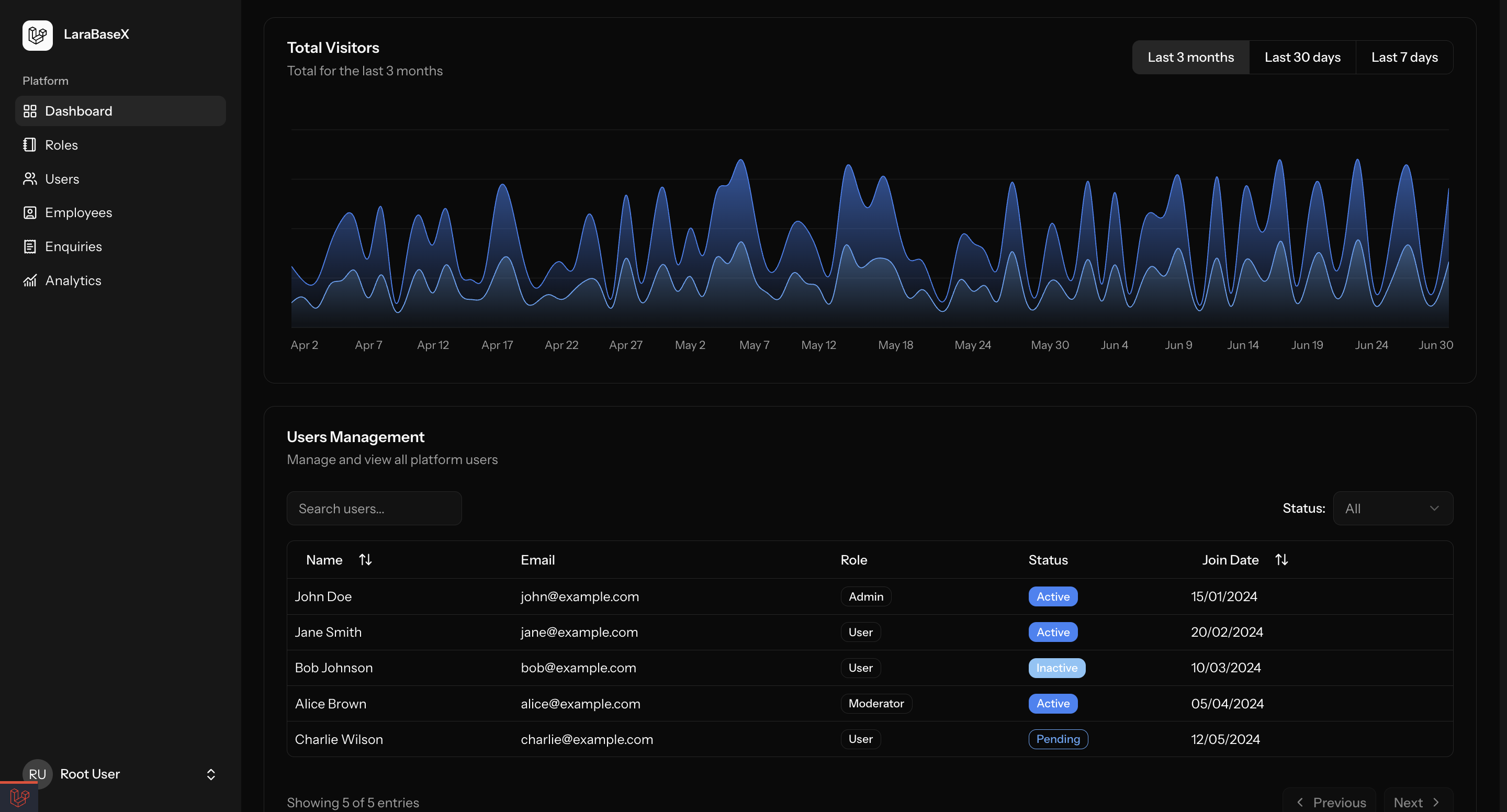Click the red Laravel debug bar icon
1507x812 pixels.
pos(19,797)
